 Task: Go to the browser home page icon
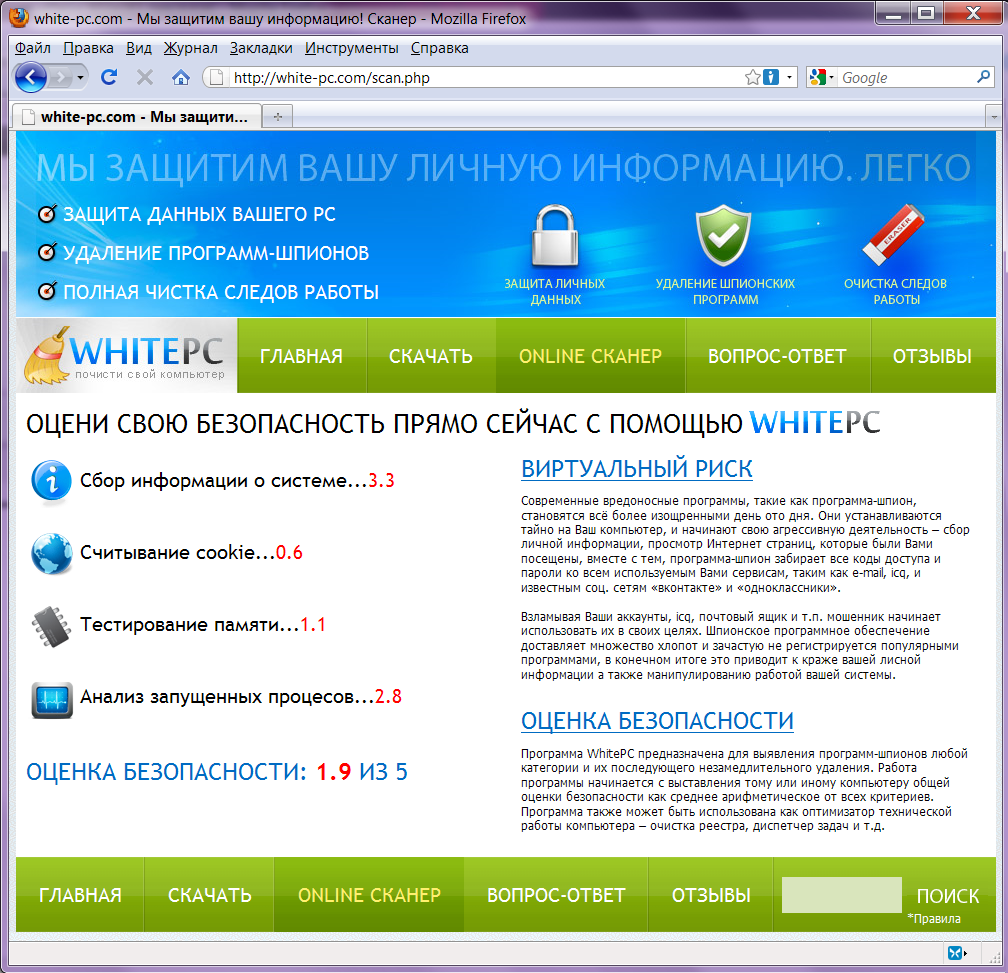pyautogui.click(x=181, y=78)
